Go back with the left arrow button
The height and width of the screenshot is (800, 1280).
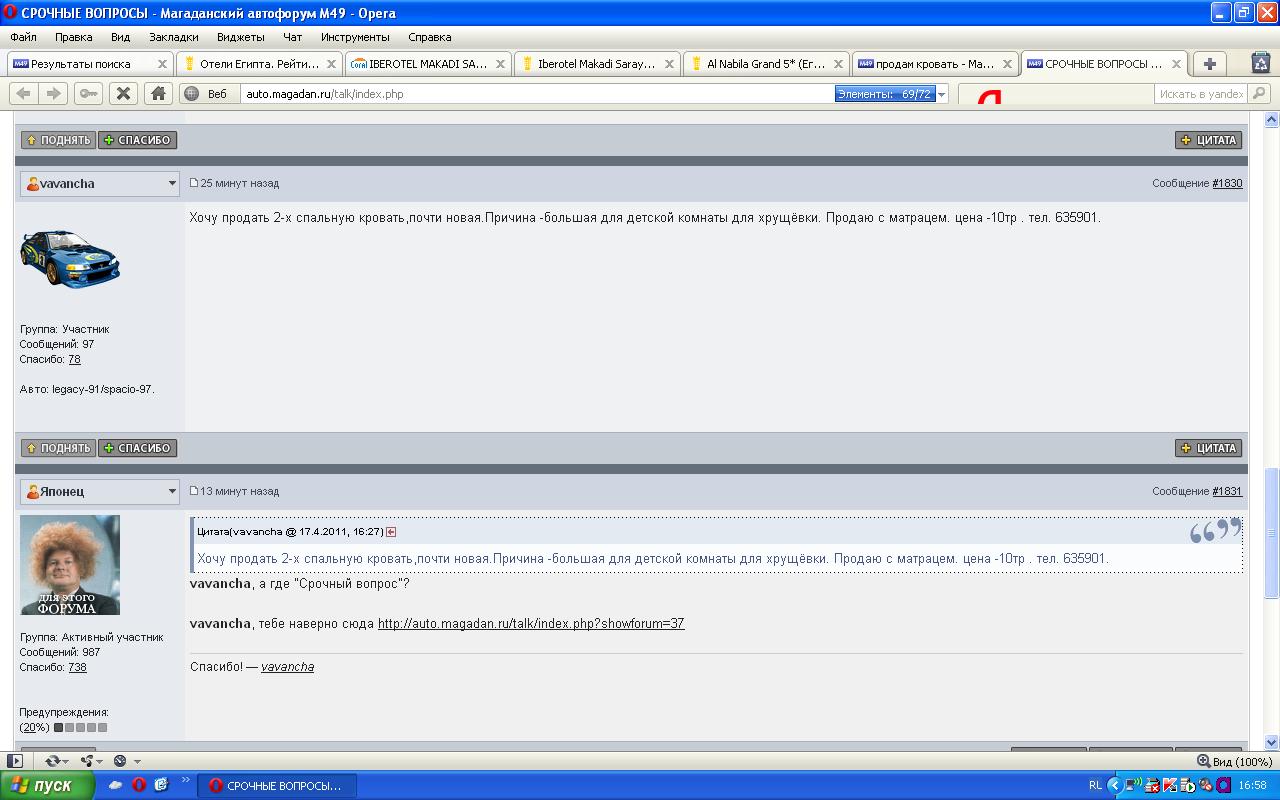click(23, 93)
